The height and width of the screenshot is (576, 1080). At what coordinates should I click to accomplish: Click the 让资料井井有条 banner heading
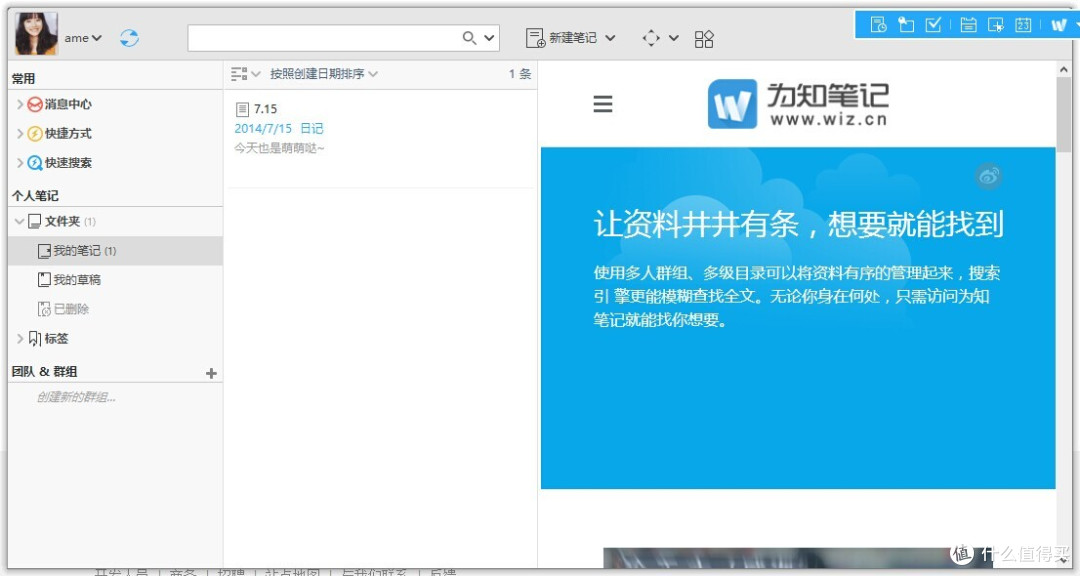[x=798, y=225]
